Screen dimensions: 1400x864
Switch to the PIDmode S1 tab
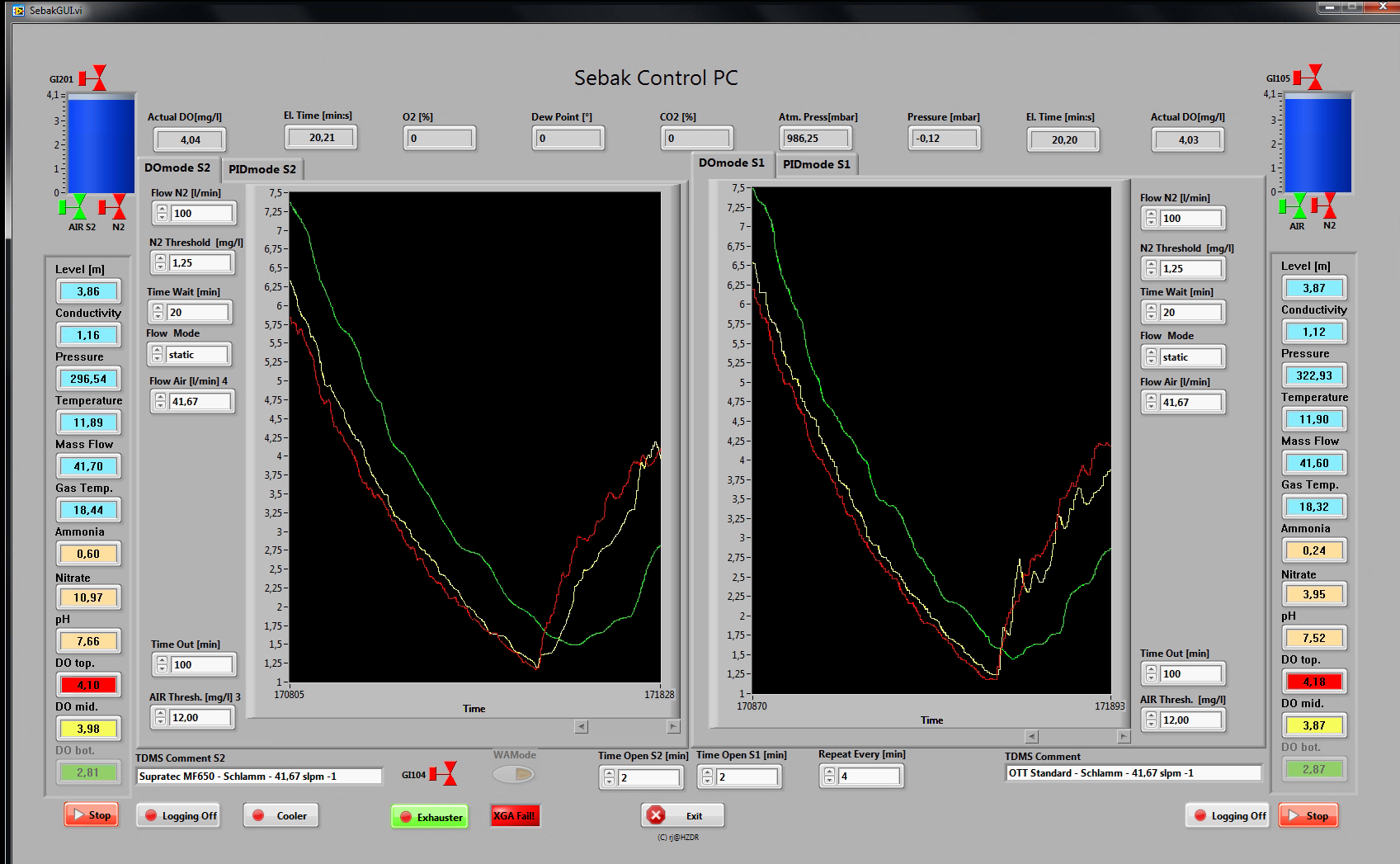(816, 164)
